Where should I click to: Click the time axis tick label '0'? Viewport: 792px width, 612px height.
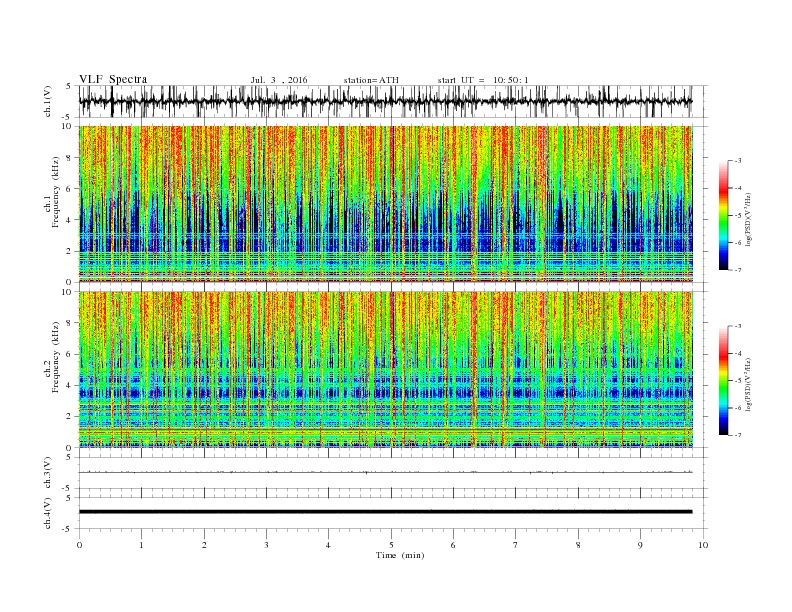79,545
